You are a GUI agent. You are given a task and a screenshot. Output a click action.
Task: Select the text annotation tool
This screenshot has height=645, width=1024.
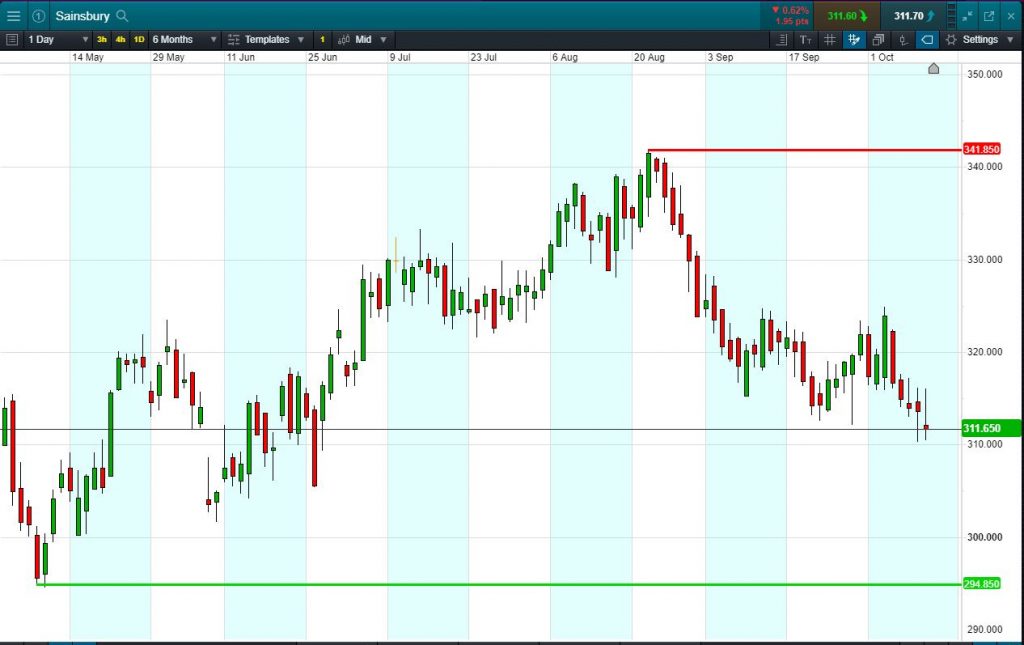(805, 40)
